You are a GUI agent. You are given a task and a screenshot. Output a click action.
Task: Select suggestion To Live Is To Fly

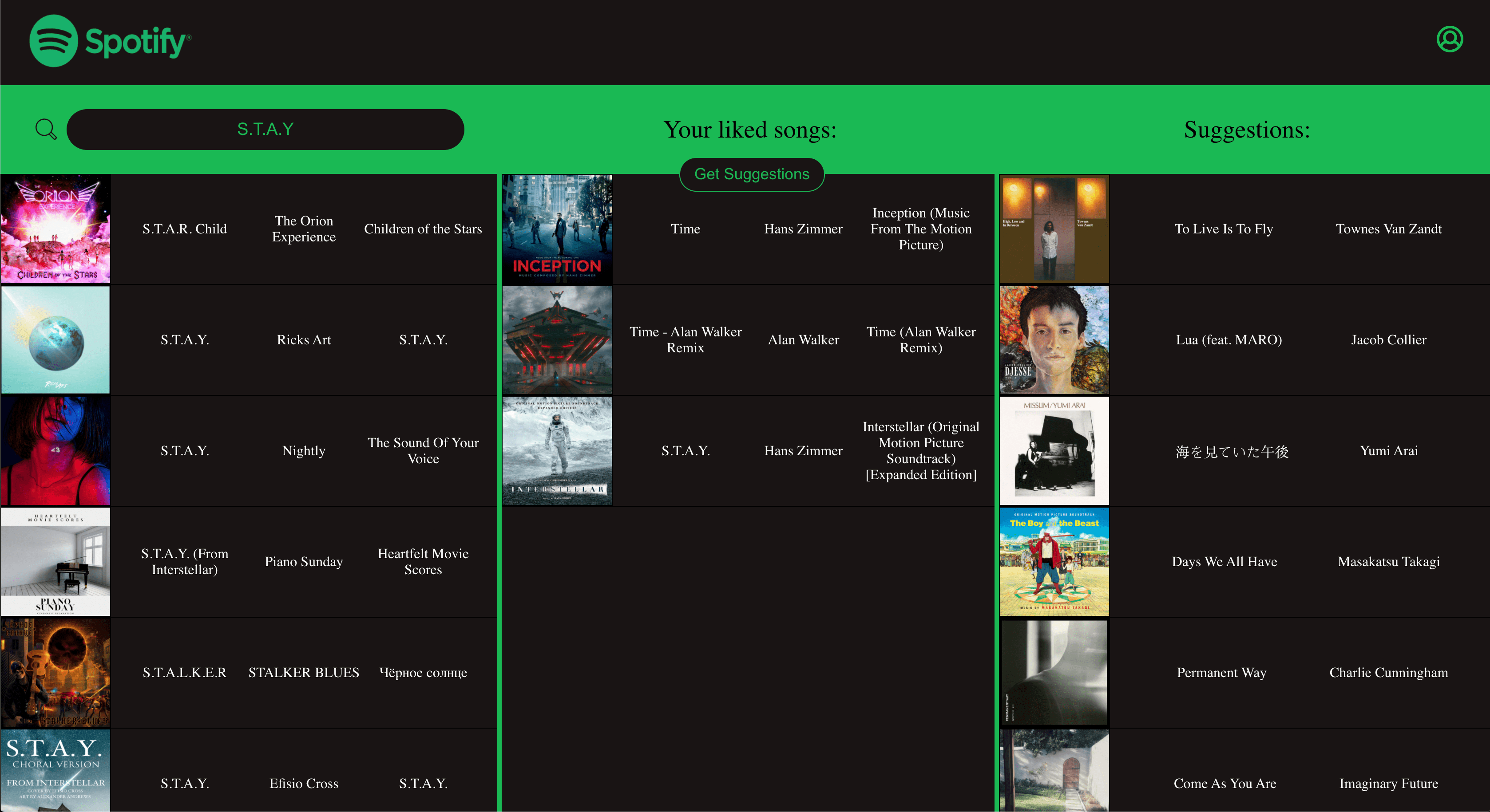coord(1224,229)
